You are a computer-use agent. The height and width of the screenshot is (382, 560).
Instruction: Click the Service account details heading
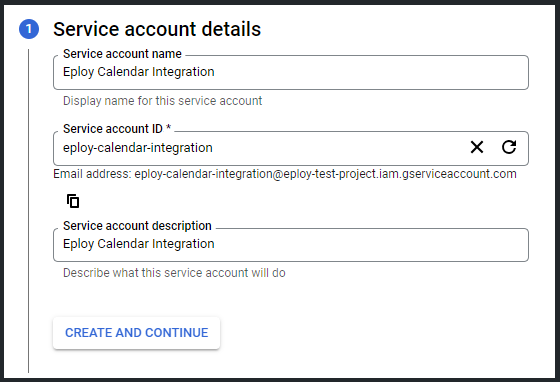157,29
